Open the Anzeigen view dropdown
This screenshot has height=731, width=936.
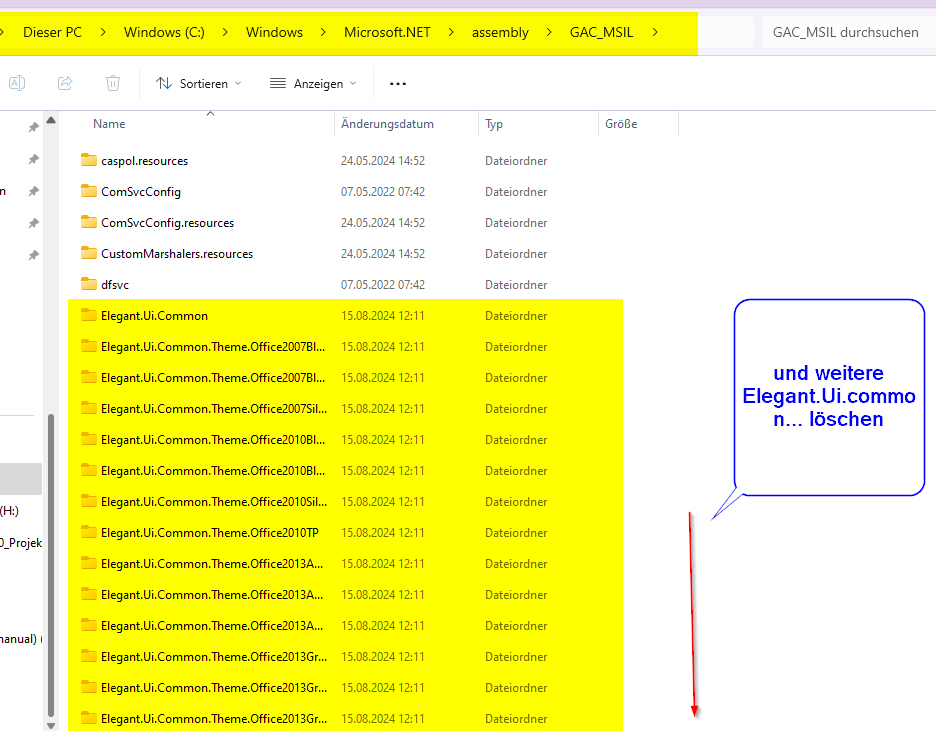pyautogui.click(x=313, y=84)
